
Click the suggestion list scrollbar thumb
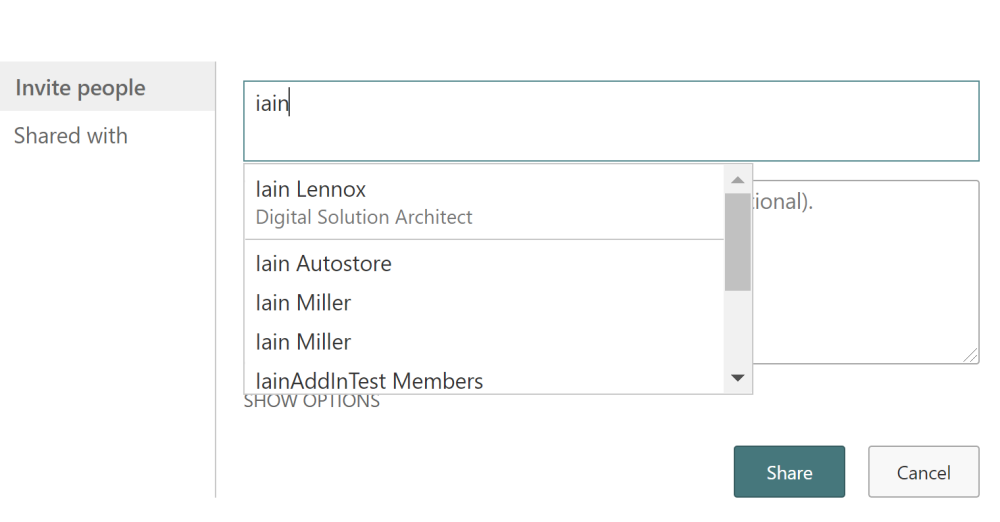point(738,240)
